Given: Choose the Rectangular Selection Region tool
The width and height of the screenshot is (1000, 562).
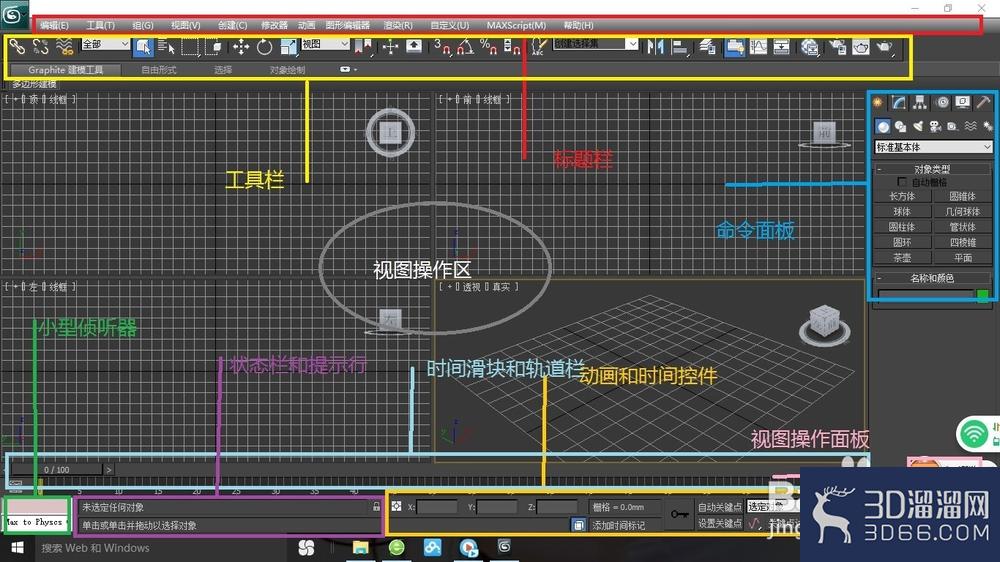Looking at the screenshot, I should tap(190, 47).
